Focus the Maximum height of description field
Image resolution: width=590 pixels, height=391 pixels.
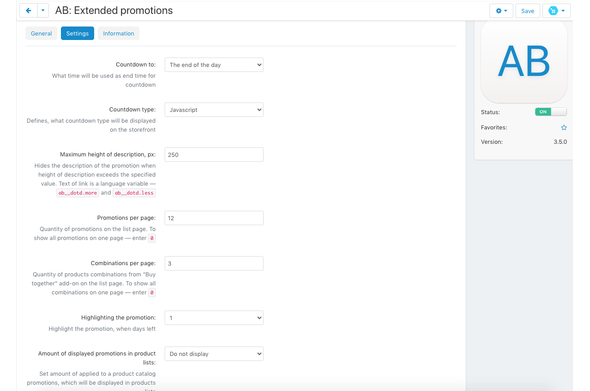pos(214,155)
